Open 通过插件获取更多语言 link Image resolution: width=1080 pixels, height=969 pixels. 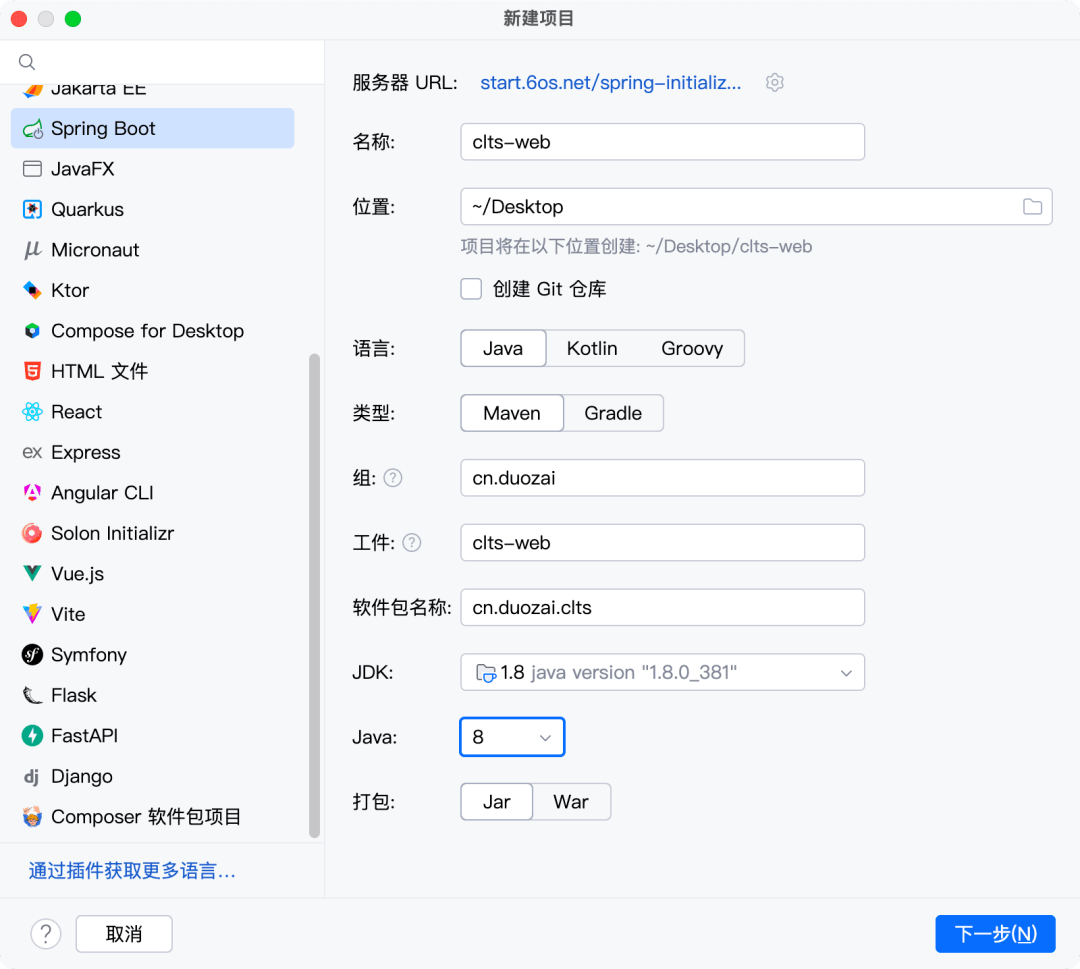click(132, 871)
